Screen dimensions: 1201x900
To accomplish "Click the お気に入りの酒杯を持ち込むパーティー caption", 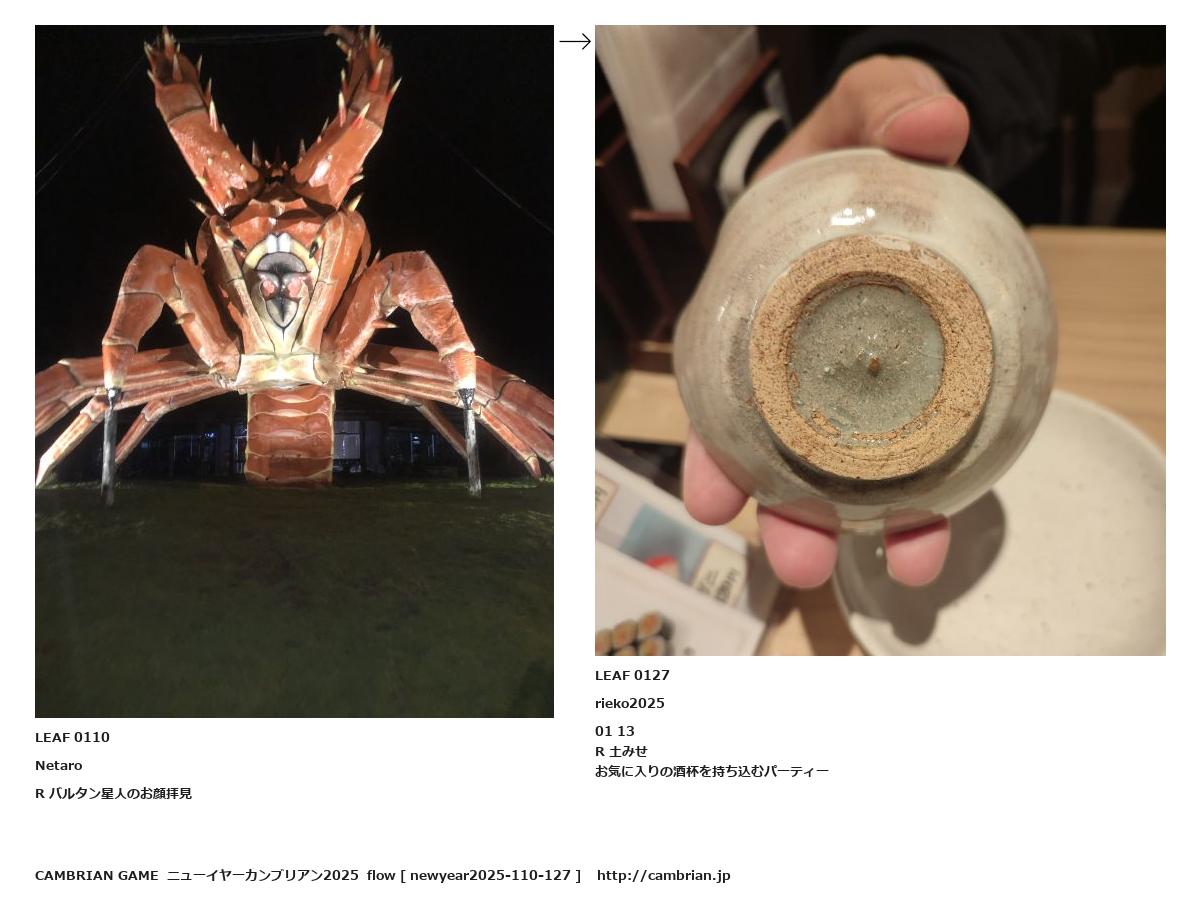I will [x=712, y=772].
